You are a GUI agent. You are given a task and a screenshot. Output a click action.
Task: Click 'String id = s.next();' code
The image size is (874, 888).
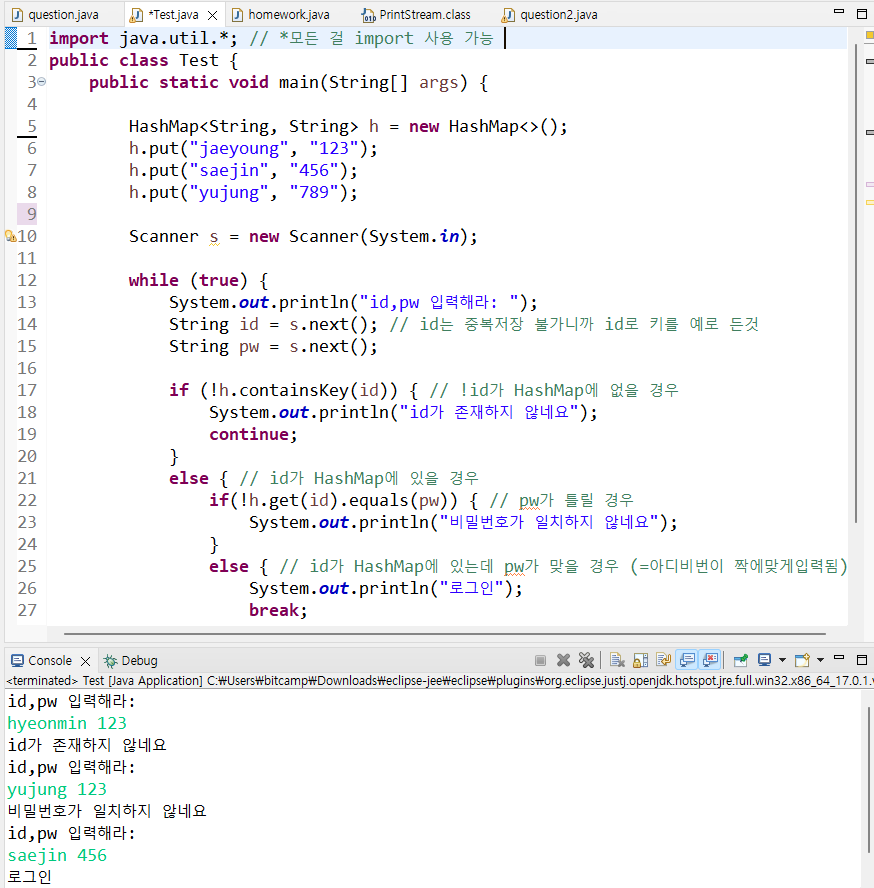273,325
